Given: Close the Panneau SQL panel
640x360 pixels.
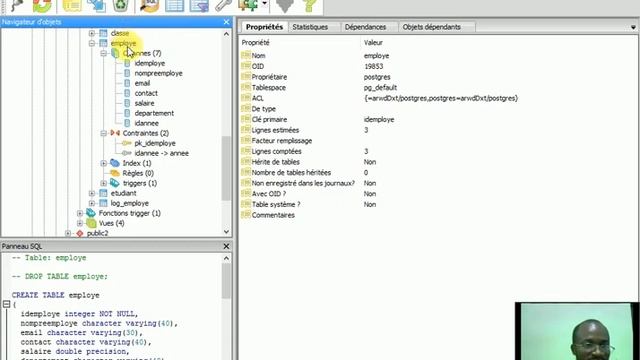Looking at the screenshot, I should pyautogui.click(x=227, y=246).
